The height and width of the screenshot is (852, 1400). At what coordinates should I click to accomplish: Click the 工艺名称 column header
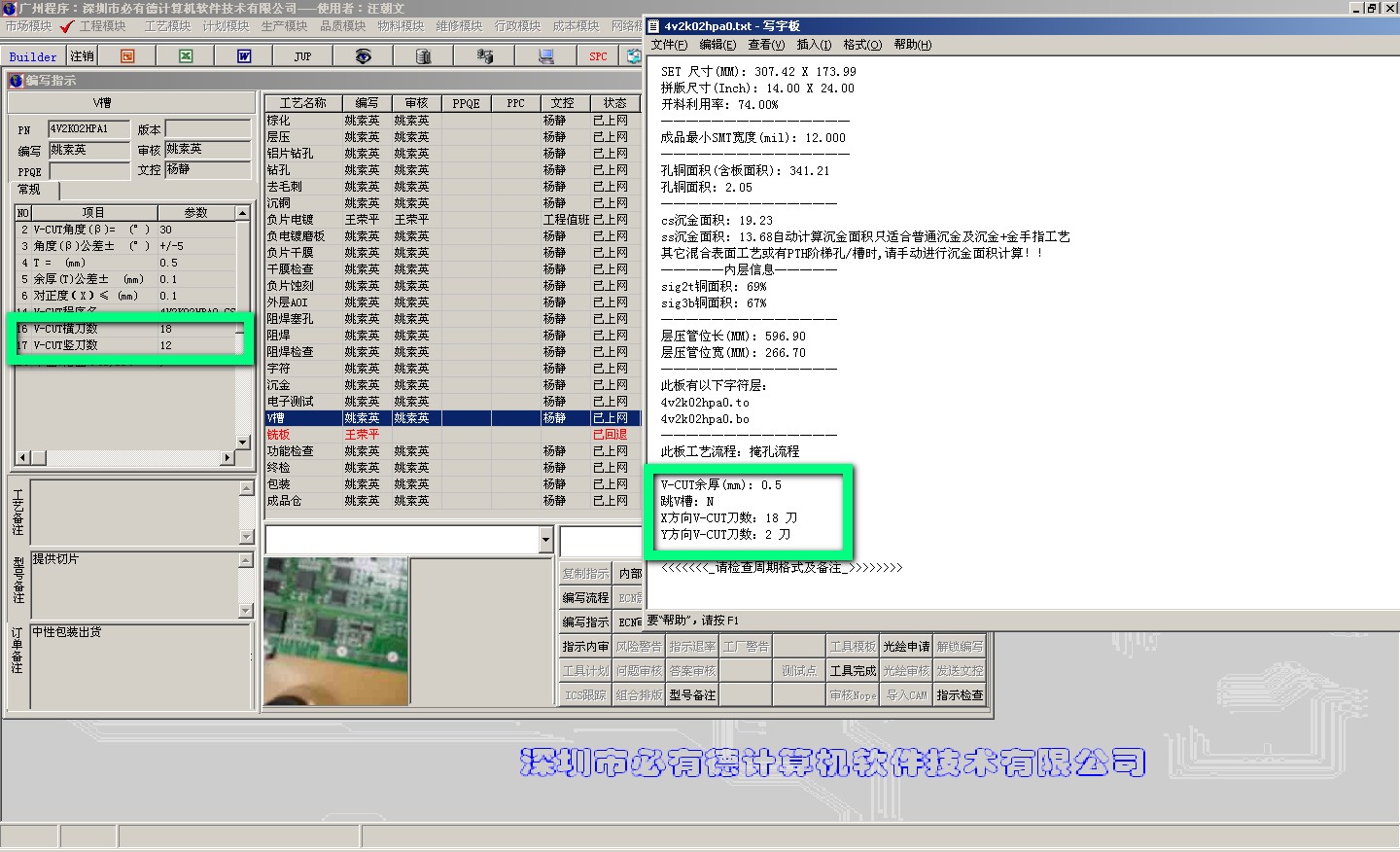pyautogui.click(x=303, y=103)
